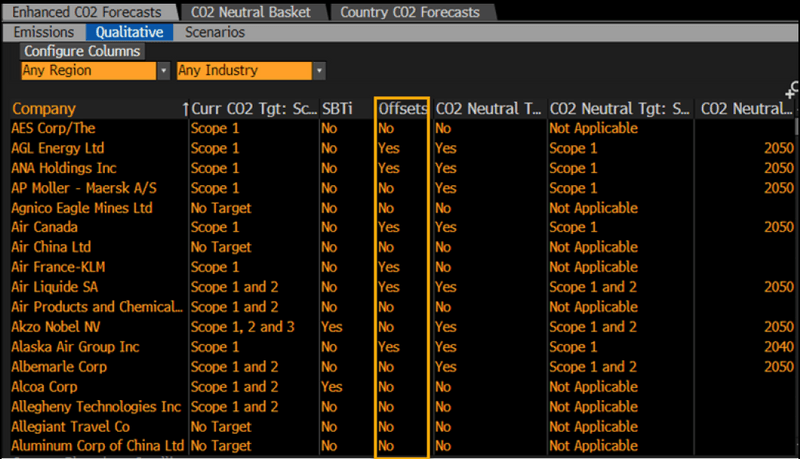Open AP Moller - Maersk A/S row
The width and height of the screenshot is (800, 459).
(x=402, y=188)
